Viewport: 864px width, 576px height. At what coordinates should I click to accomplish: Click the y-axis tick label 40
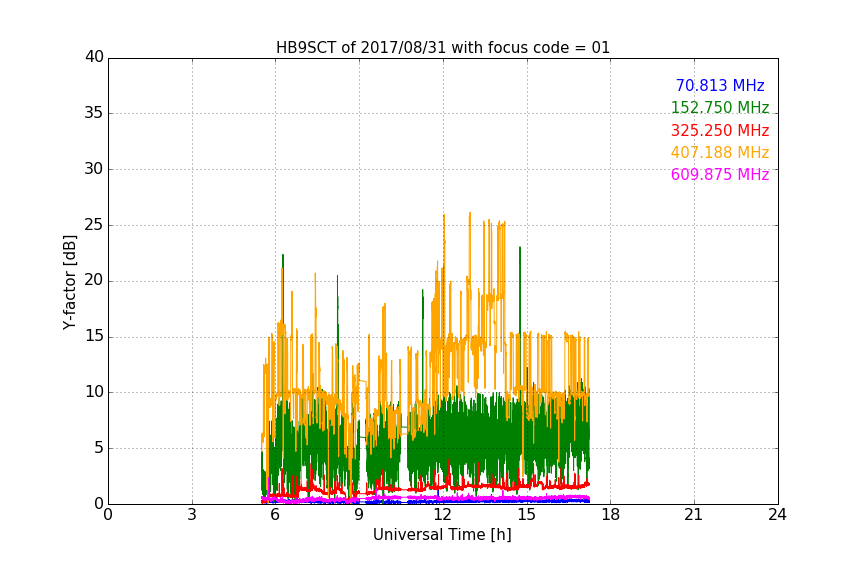pos(94,57)
